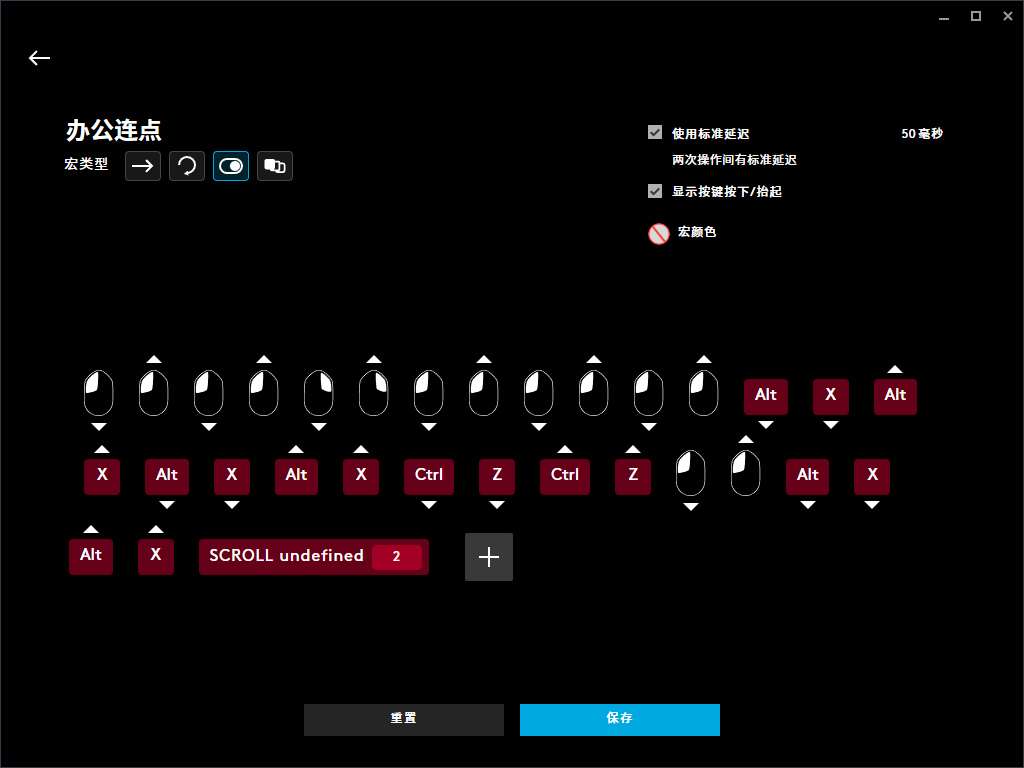This screenshot has width=1024, height=768.
Task: Select the no-repeat arrow macro type
Action: [x=143, y=166]
